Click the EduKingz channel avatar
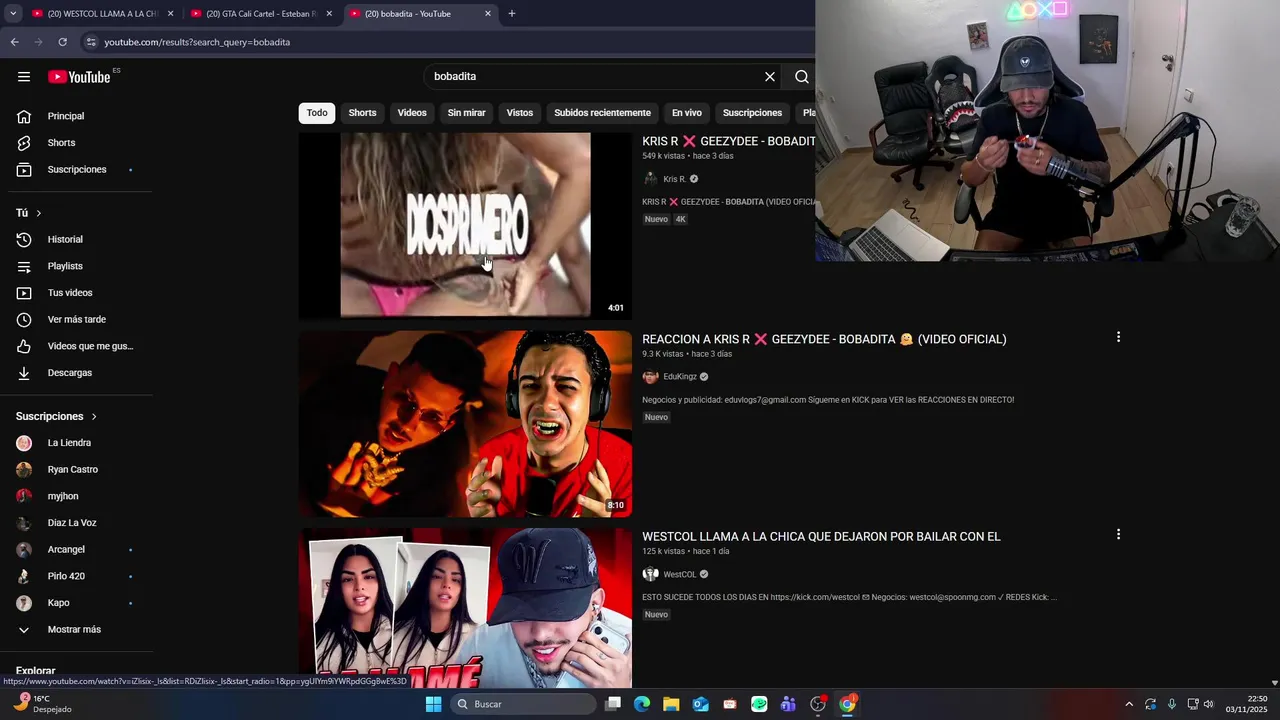The image size is (1280, 720). tap(650, 377)
